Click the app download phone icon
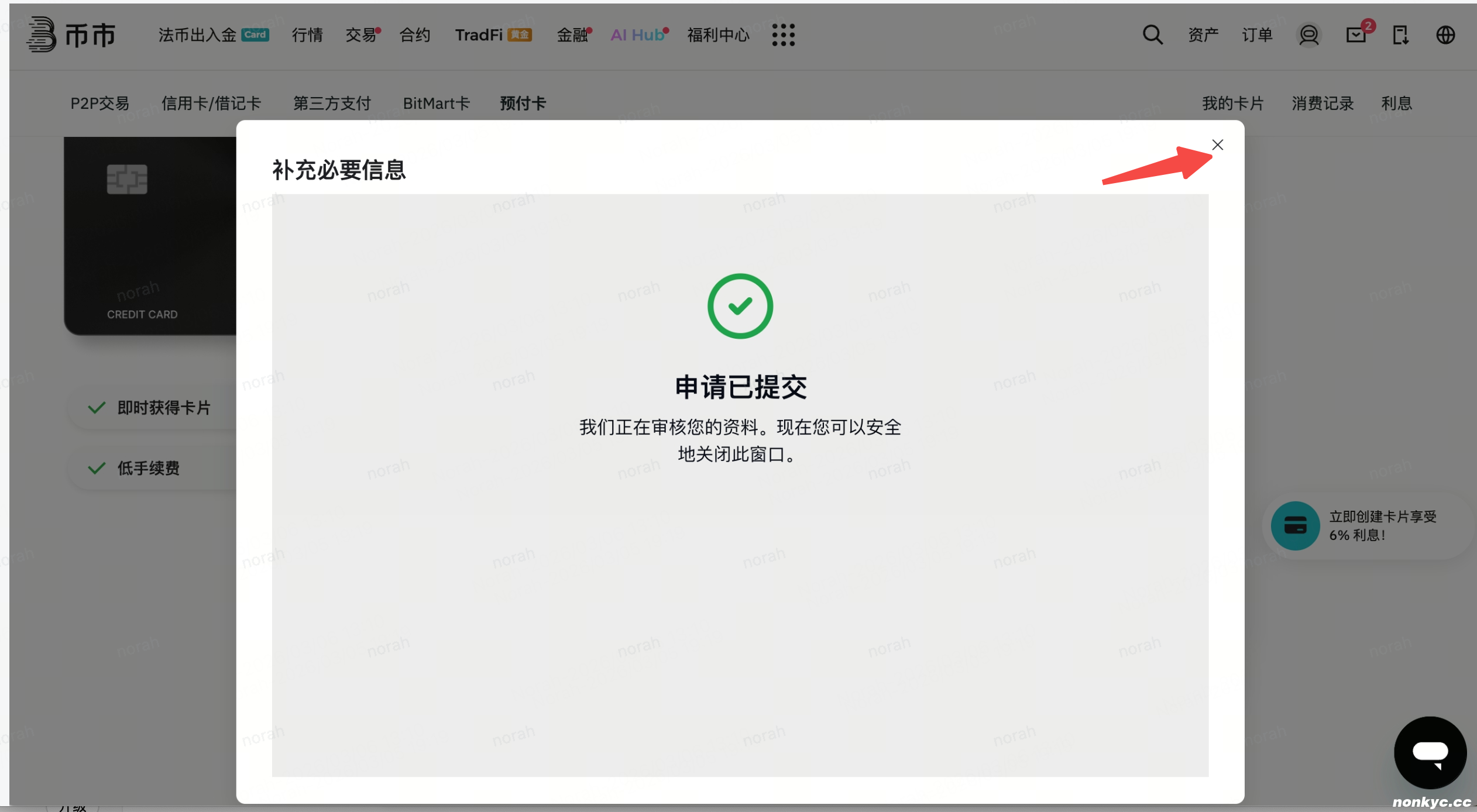The height and width of the screenshot is (812, 1477). click(x=1400, y=35)
